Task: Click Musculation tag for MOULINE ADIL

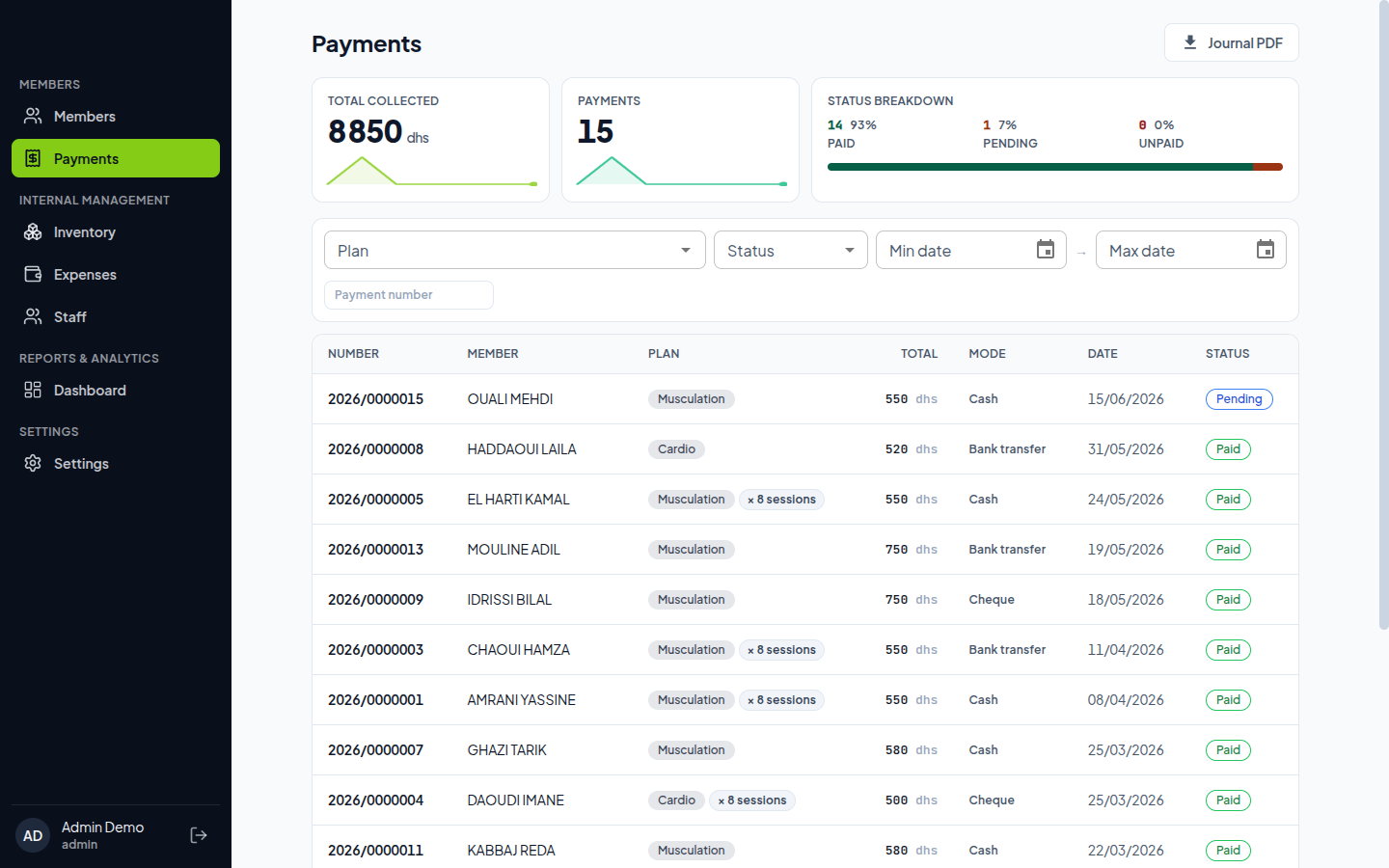Action: 692,550
